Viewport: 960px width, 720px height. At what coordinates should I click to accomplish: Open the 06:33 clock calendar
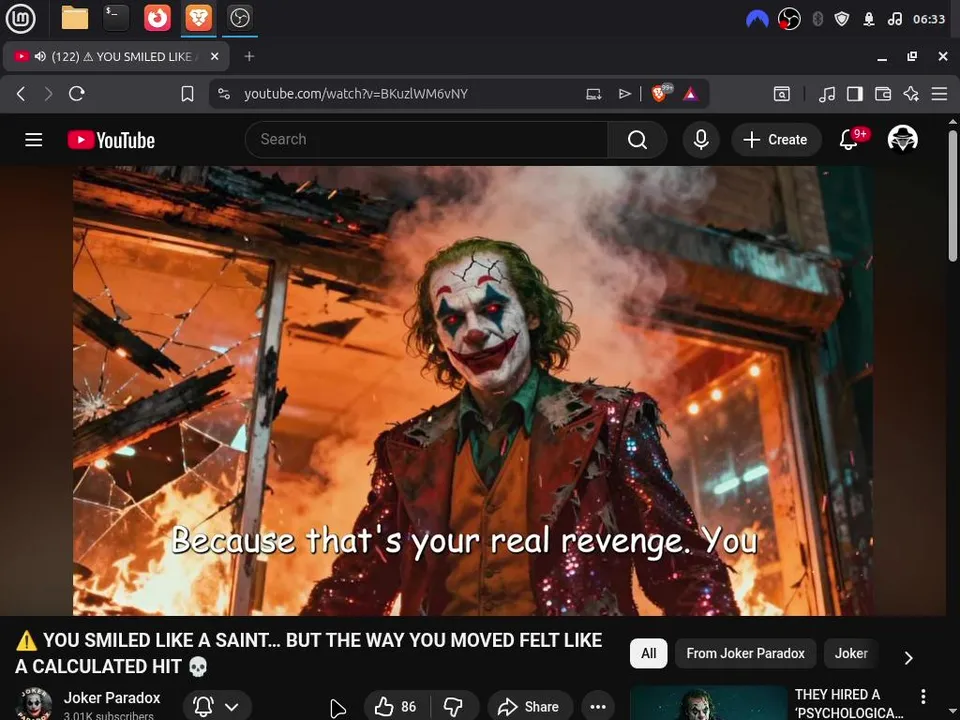[929, 19]
